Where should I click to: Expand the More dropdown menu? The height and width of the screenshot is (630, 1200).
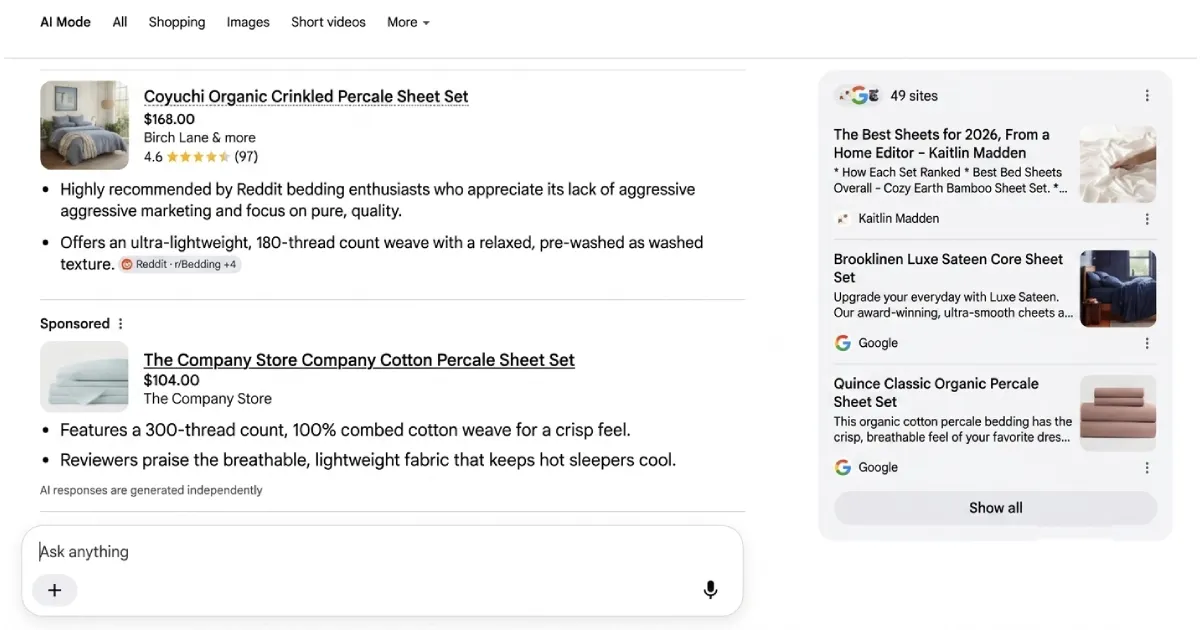[x=408, y=22]
